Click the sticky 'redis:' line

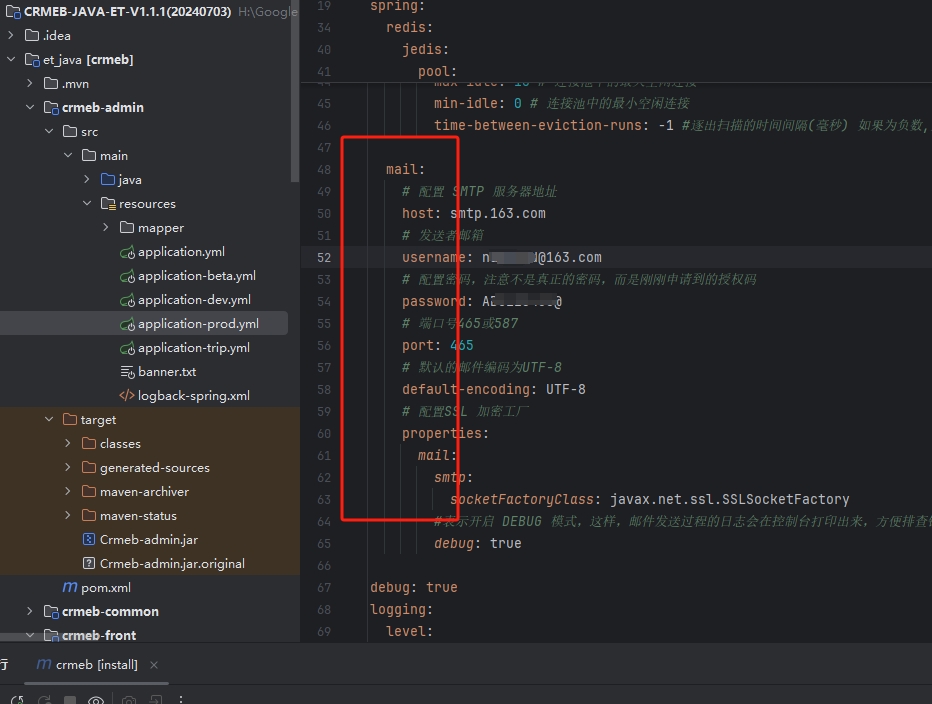(410, 27)
